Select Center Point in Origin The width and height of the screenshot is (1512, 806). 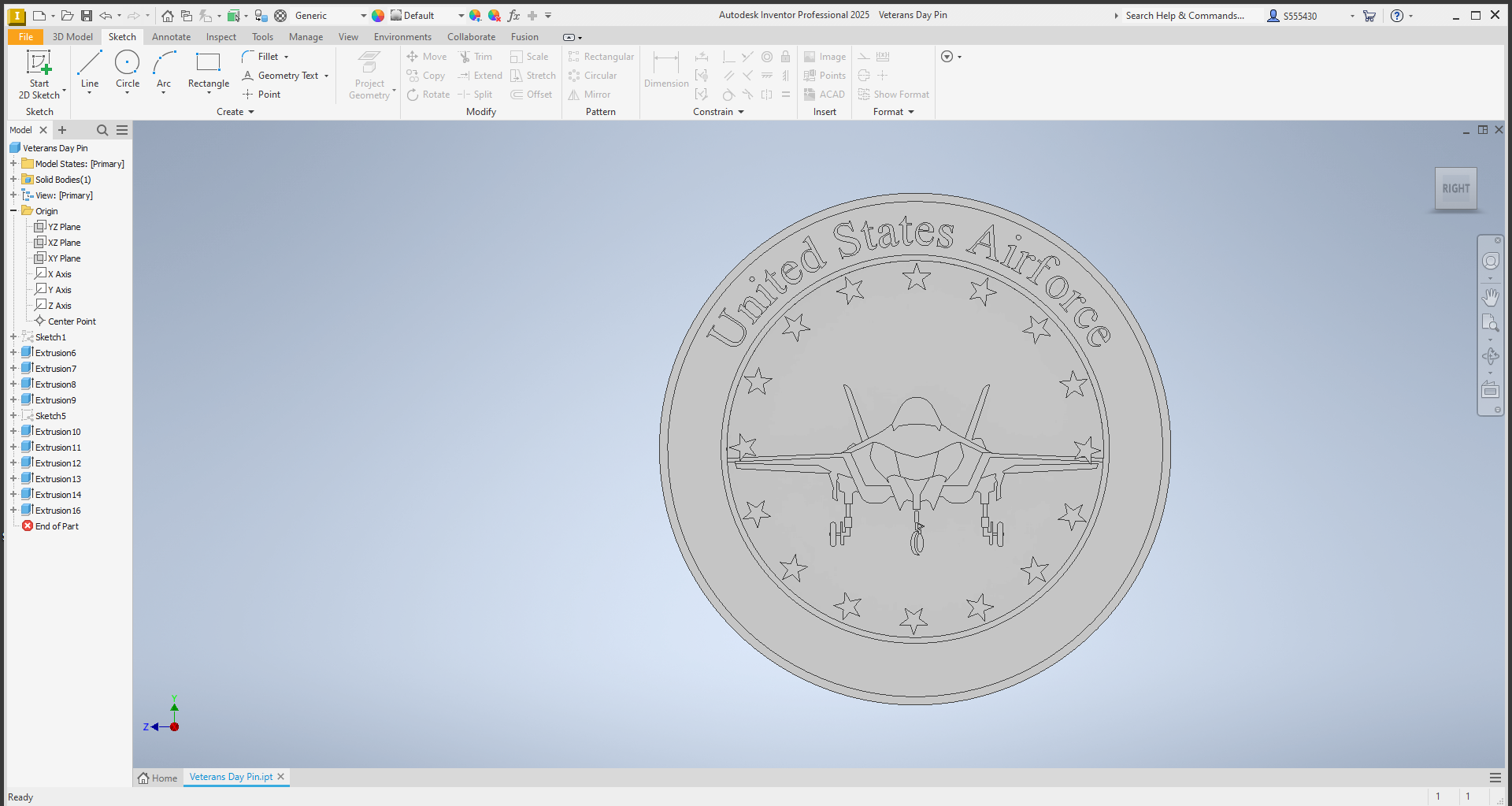click(x=65, y=321)
